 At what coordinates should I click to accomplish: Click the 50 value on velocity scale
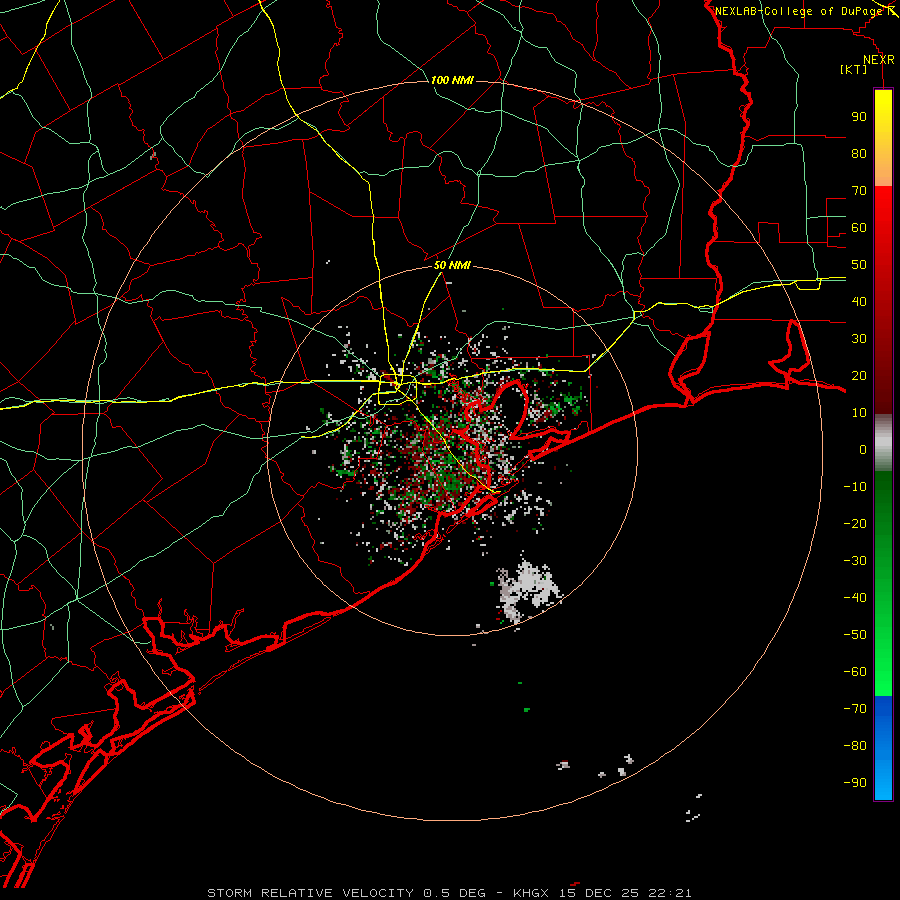[x=859, y=265]
